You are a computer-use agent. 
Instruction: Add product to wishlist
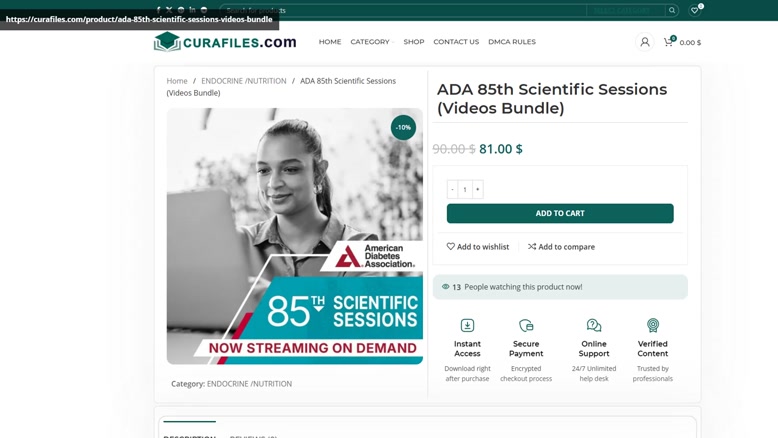tap(477, 247)
